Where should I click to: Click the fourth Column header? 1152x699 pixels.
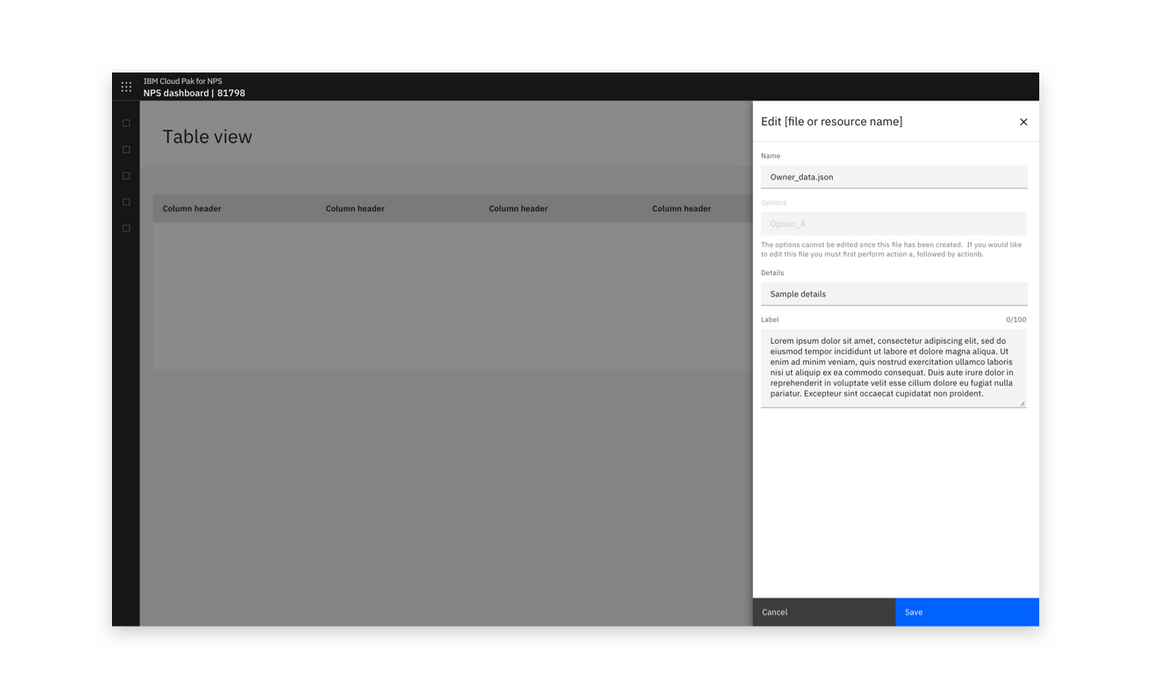tap(681, 208)
